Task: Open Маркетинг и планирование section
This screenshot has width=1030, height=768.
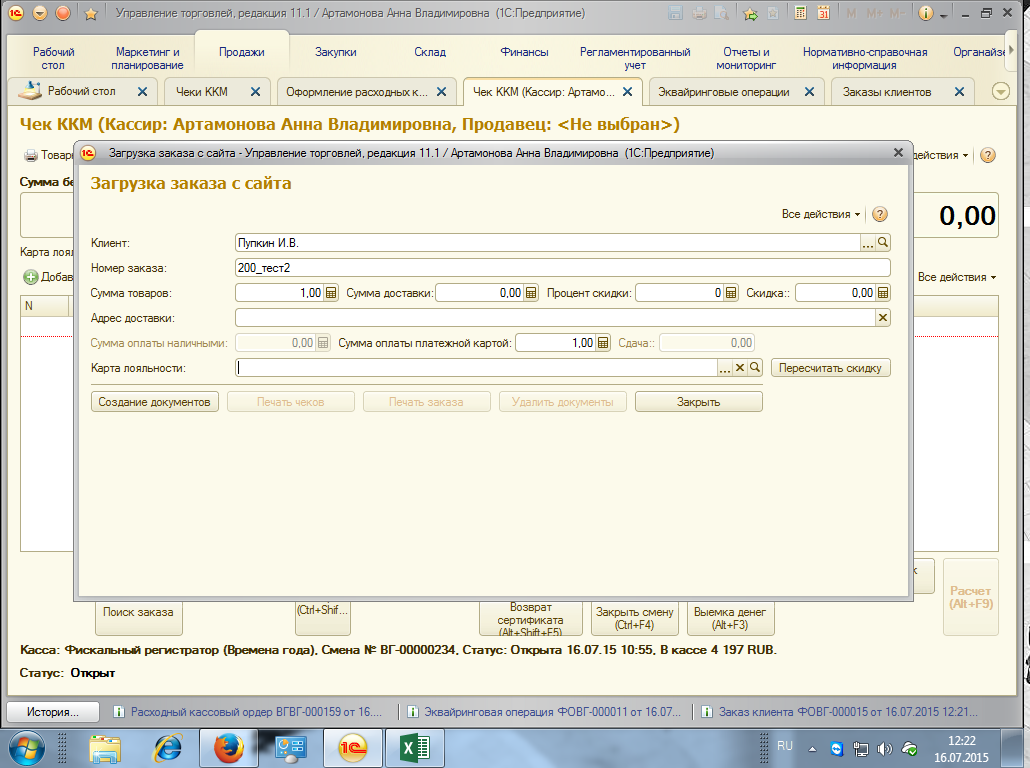Action: 147,58
